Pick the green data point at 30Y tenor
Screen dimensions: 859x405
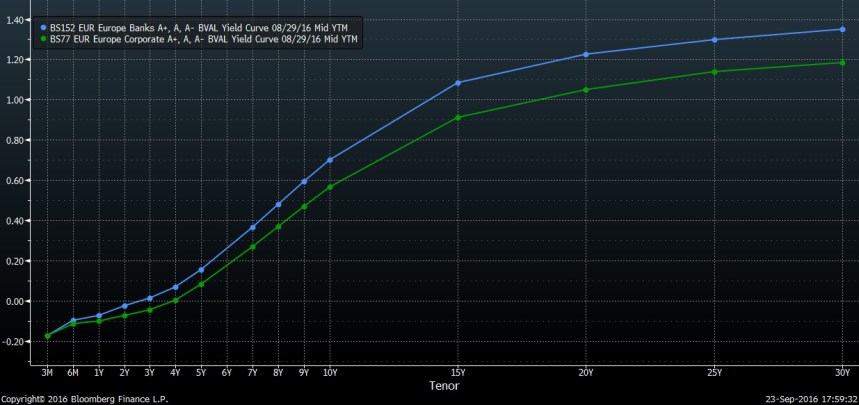842,63
